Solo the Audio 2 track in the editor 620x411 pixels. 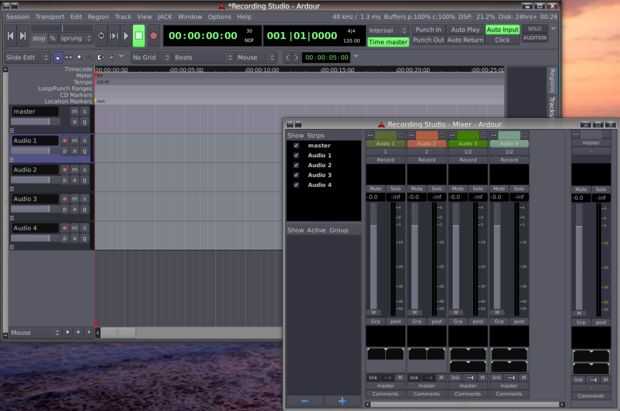coord(84,170)
